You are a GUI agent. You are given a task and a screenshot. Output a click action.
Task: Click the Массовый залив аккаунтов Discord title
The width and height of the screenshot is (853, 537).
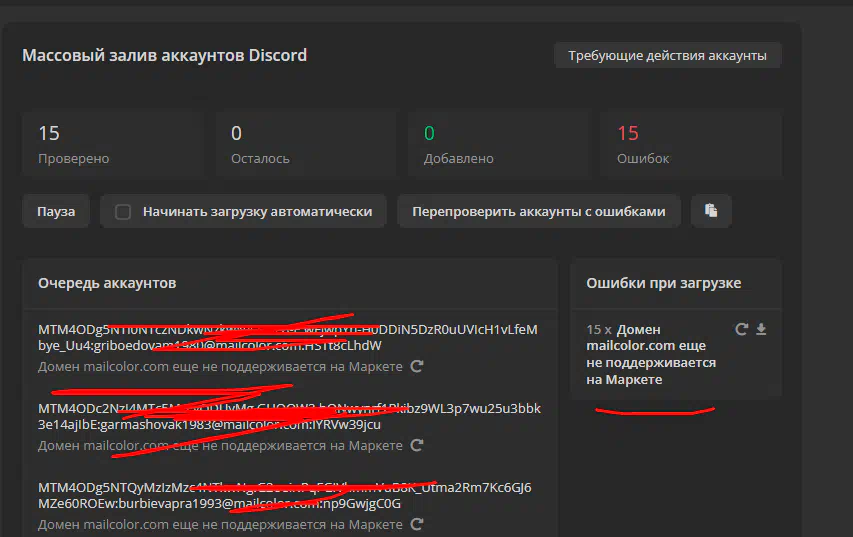point(164,55)
